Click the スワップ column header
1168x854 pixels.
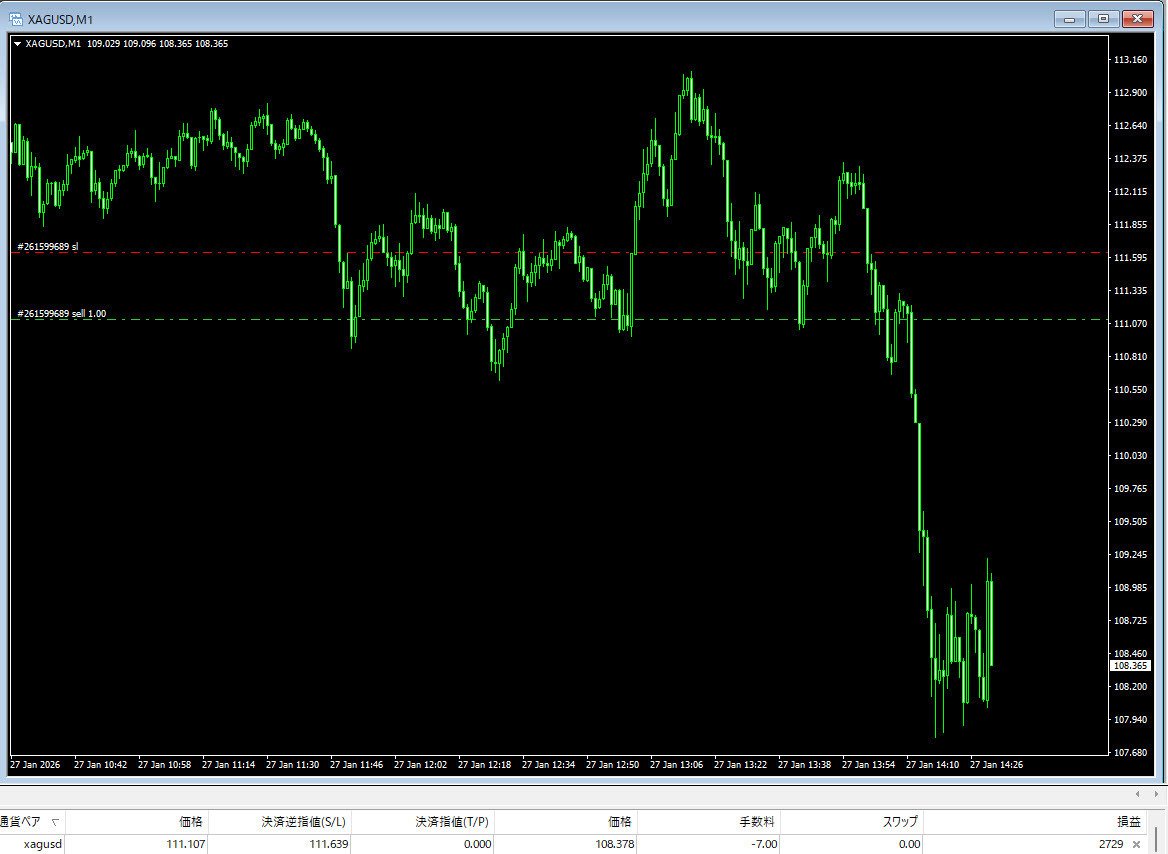pyautogui.click(x=898, y=822)
